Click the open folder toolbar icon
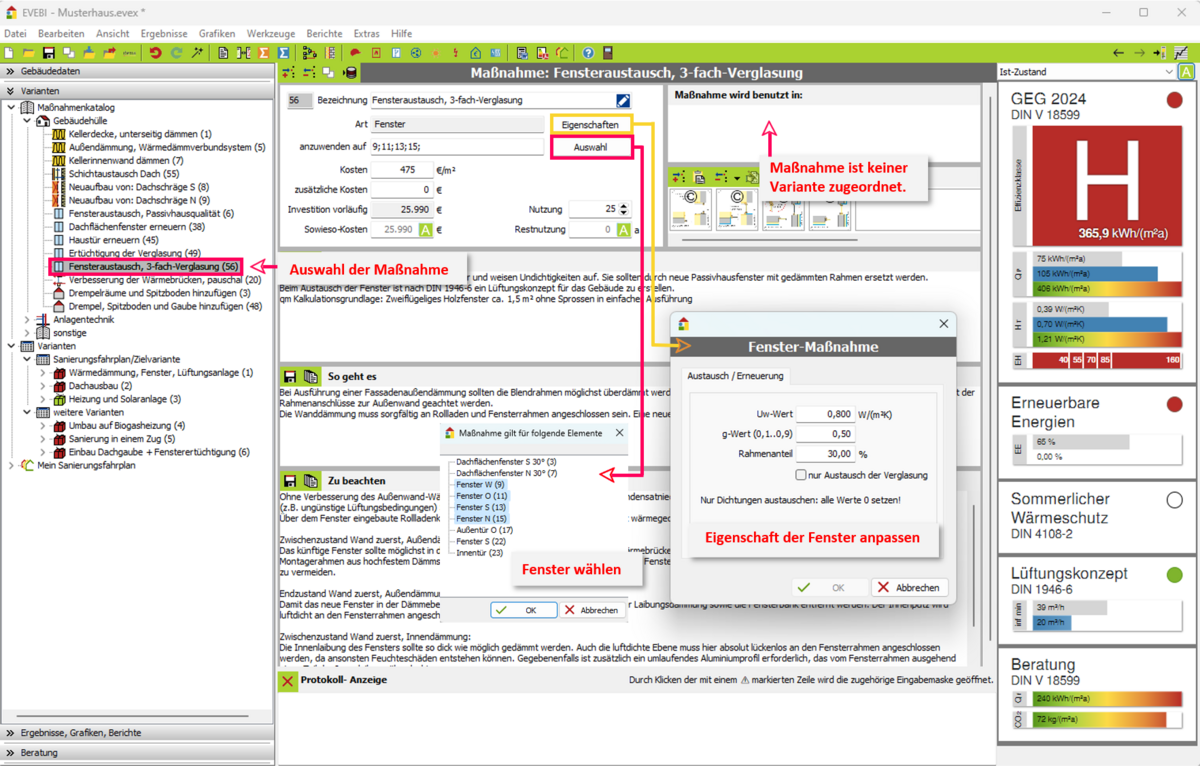Image resolution: width=1200 pixels, height=766 pixels. point(28,53)
